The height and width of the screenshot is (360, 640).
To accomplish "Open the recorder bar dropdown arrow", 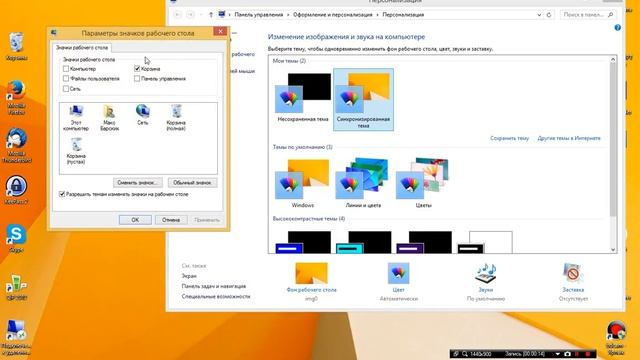I will tap(557, 354).
